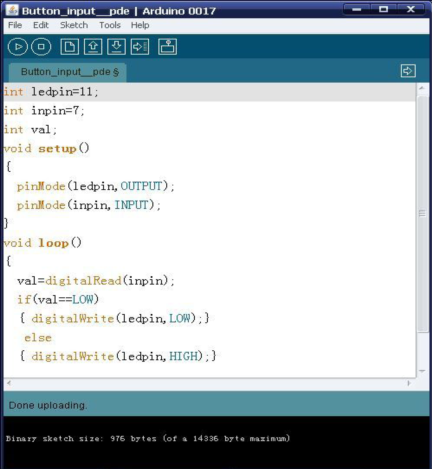
Task: Create a new sketch with New icon
Action: (69, 47)
